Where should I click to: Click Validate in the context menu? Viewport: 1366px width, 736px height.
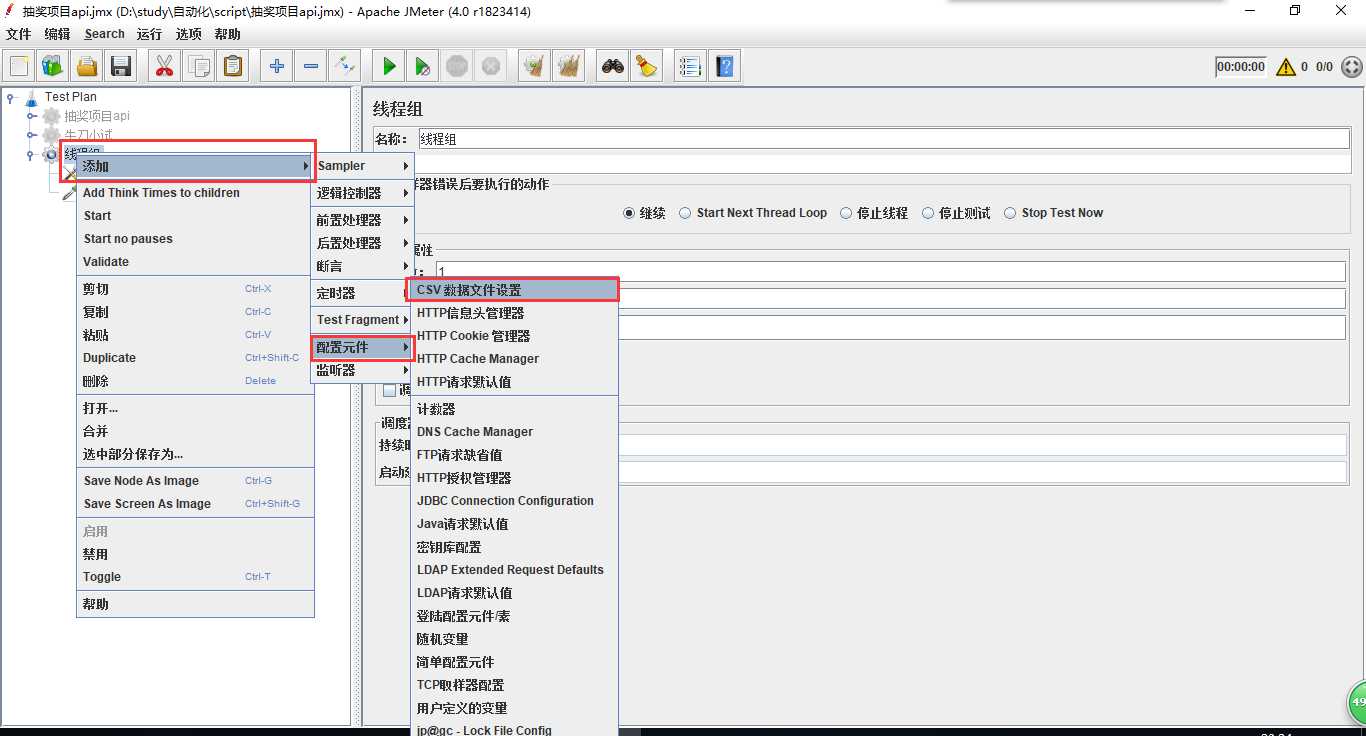(196, 262)
